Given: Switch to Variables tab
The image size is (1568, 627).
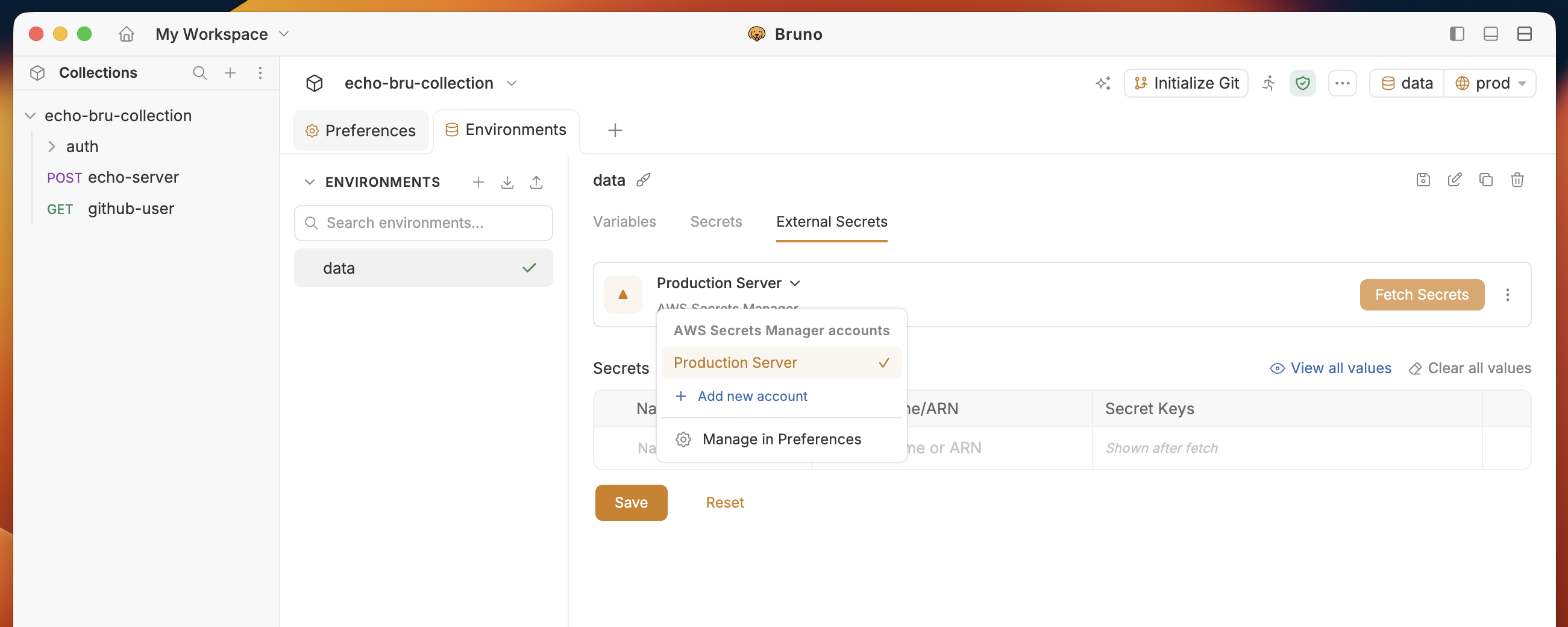Looking at the screenshot, I should coord(624,222).
